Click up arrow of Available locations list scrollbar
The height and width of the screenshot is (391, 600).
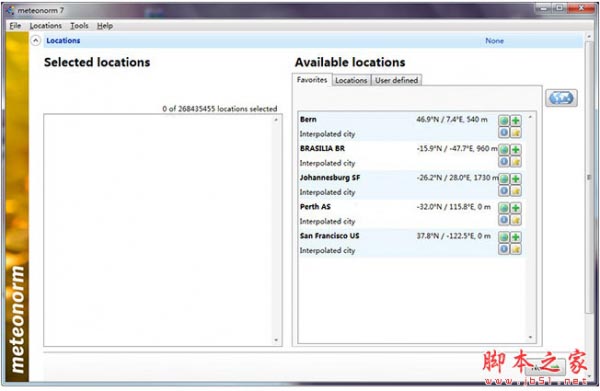[530, 117]
